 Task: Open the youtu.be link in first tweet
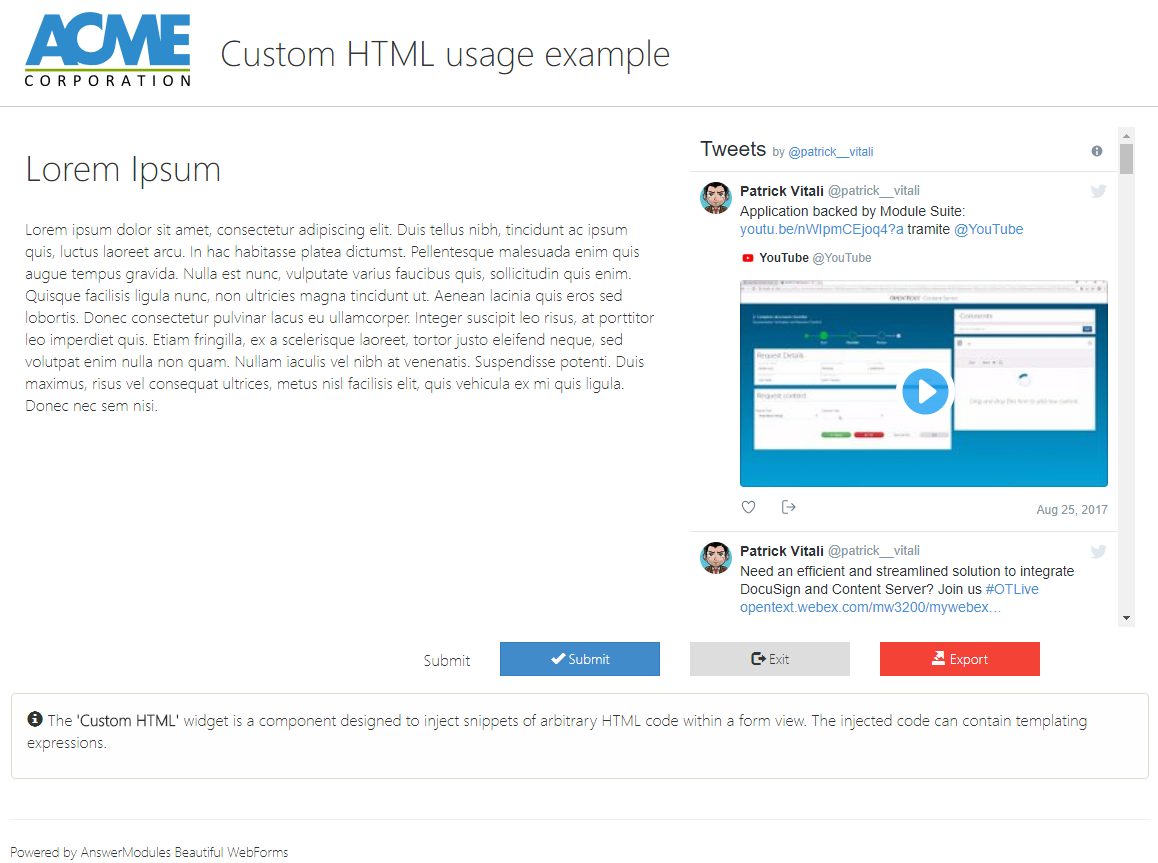821,229
